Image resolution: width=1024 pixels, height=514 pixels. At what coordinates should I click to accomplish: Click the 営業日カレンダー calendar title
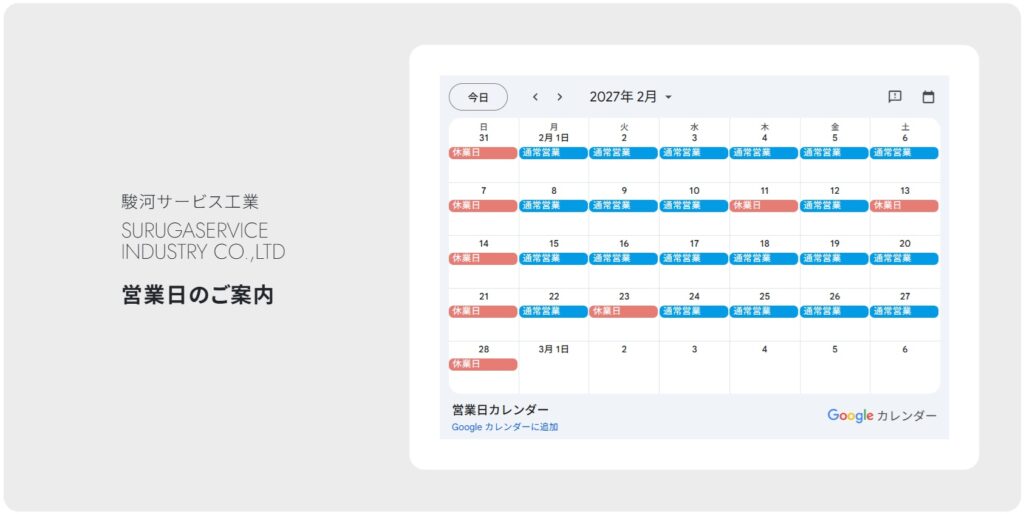point(500,410)
